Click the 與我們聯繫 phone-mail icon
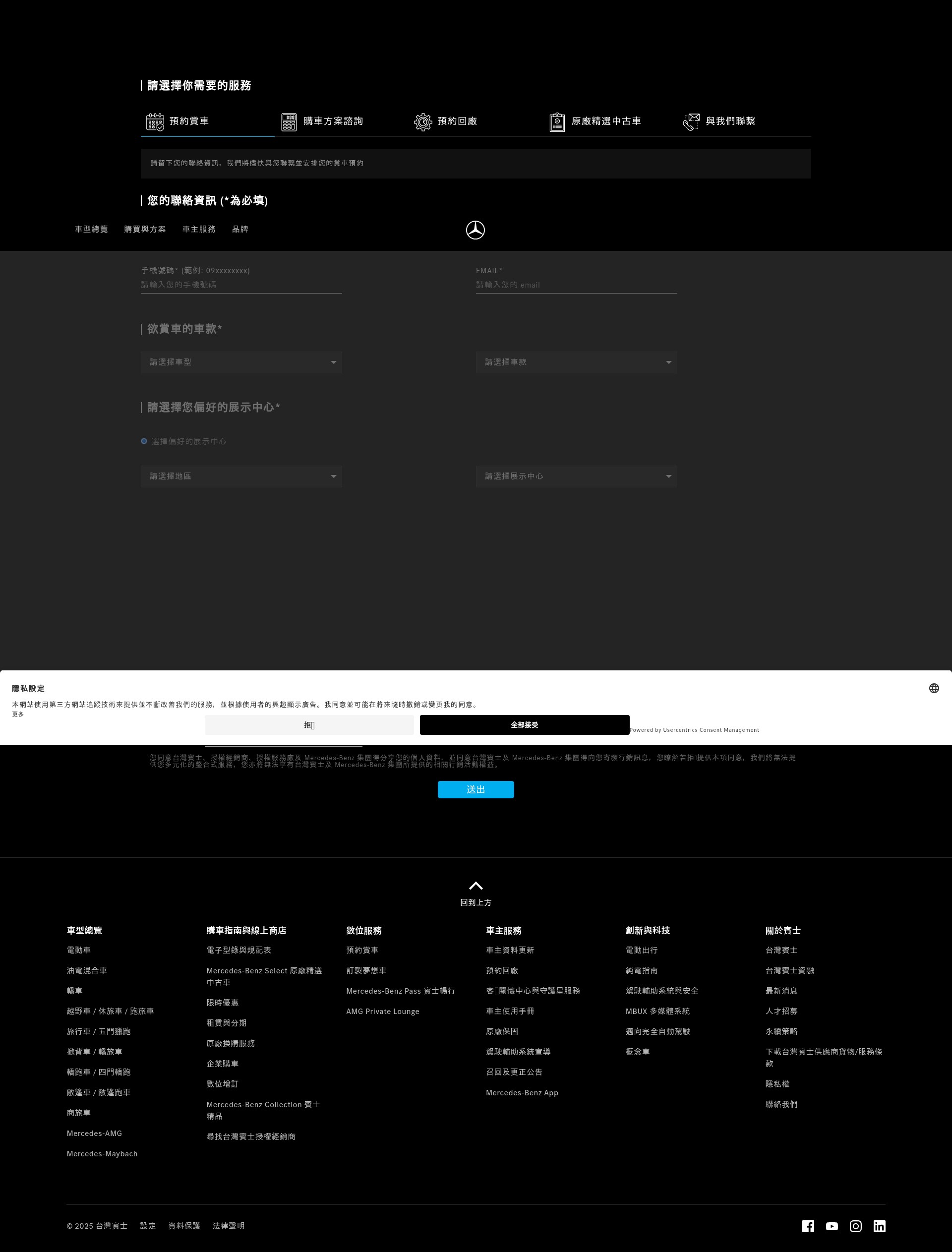 coord(691,122)
